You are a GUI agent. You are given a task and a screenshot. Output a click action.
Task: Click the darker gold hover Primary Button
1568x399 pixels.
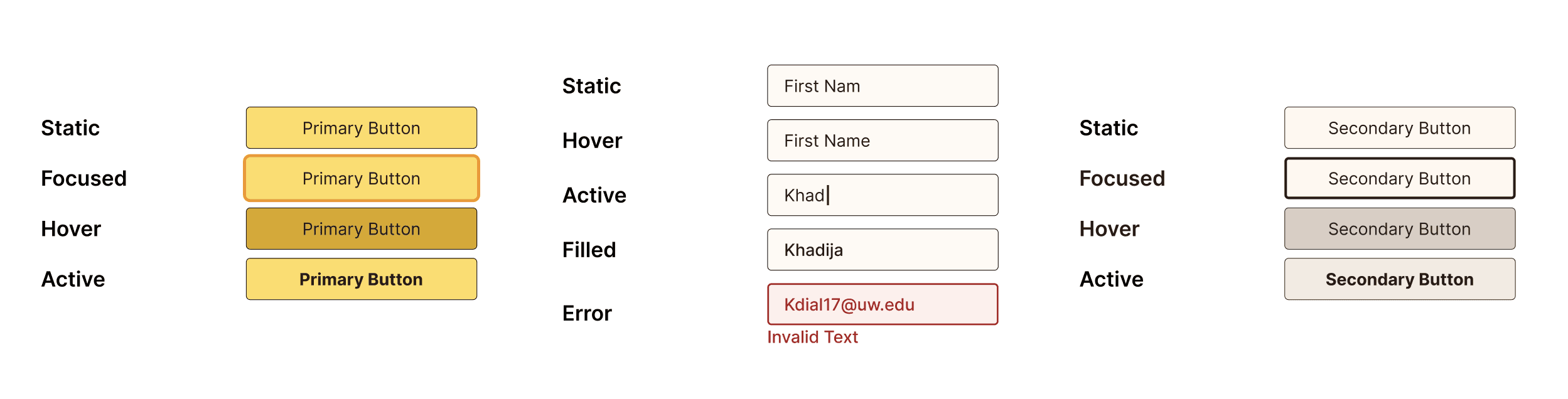click(x=361, y=229)
